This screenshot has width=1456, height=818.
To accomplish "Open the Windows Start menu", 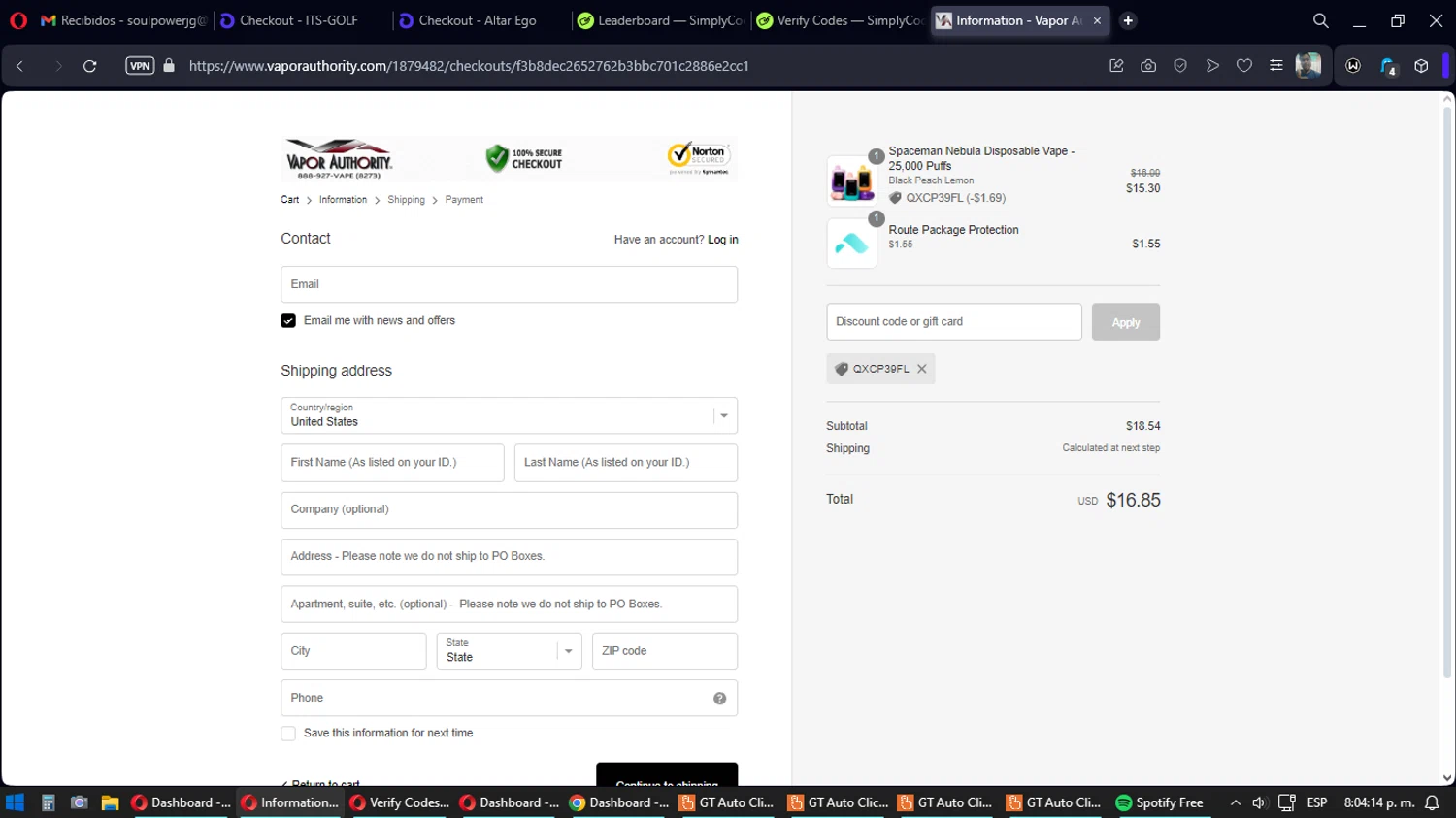I will [15, 802].
